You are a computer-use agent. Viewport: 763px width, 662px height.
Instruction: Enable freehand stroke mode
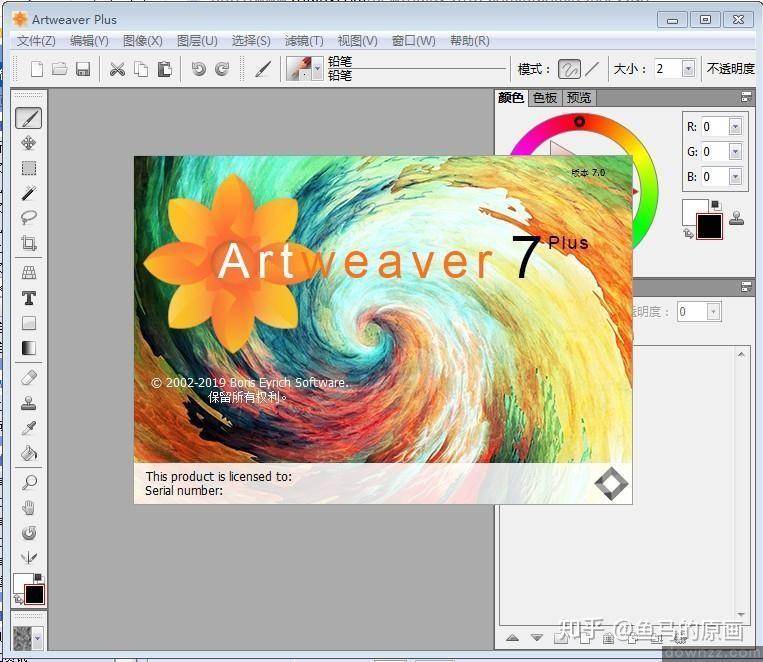pyautogui.click(x=569, y=69)
